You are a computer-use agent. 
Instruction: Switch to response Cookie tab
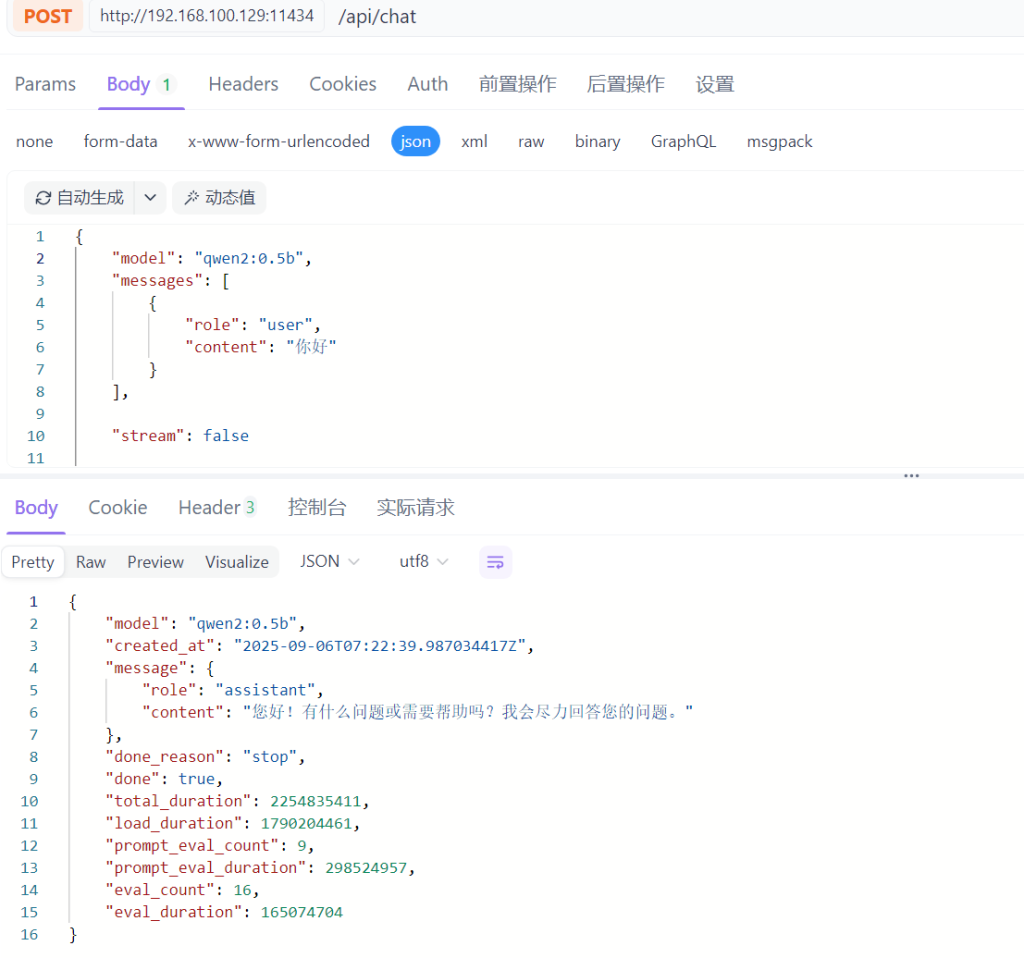[x=117, y=508]
